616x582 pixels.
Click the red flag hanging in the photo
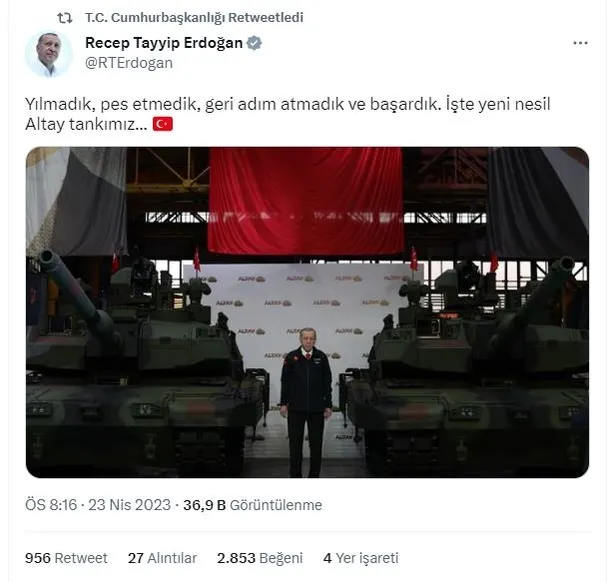[306, 200]
